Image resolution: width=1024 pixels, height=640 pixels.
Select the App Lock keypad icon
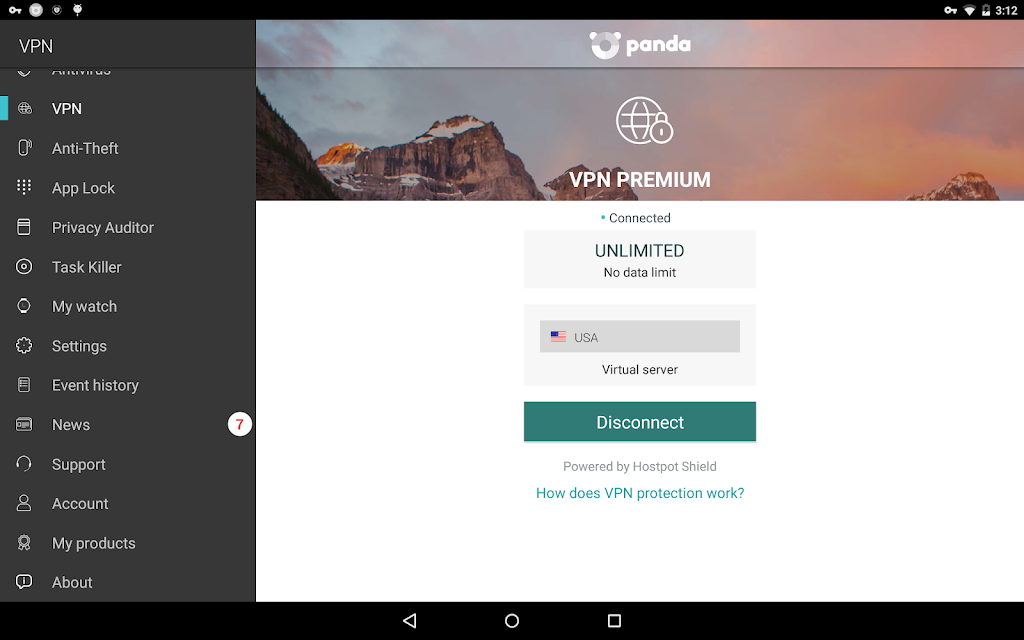tap(24, 187)
